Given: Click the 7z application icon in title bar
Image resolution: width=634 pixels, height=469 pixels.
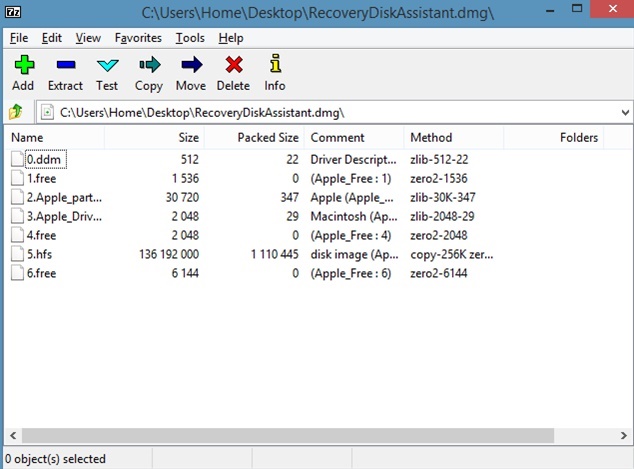Looking at the screenshot, I should [13, 12].
